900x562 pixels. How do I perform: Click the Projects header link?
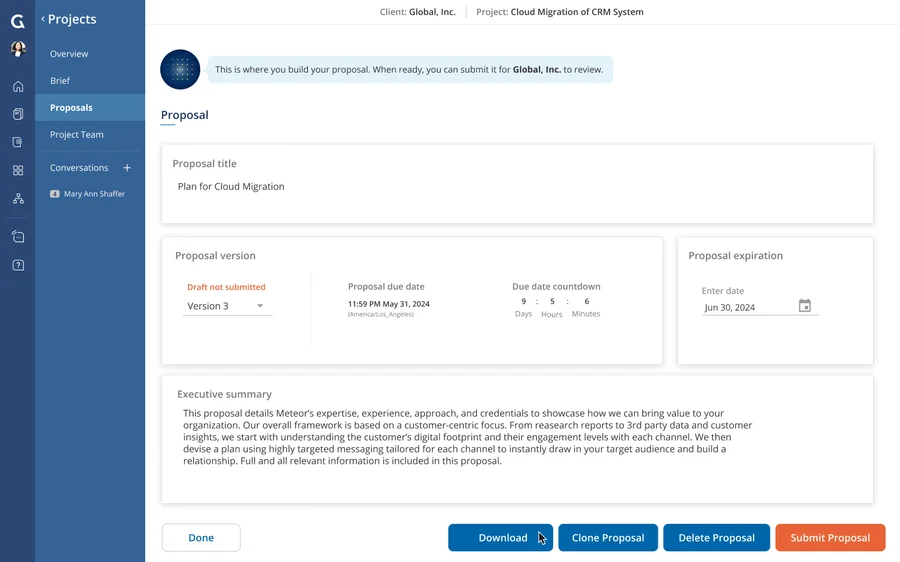[x=72, y=19]
